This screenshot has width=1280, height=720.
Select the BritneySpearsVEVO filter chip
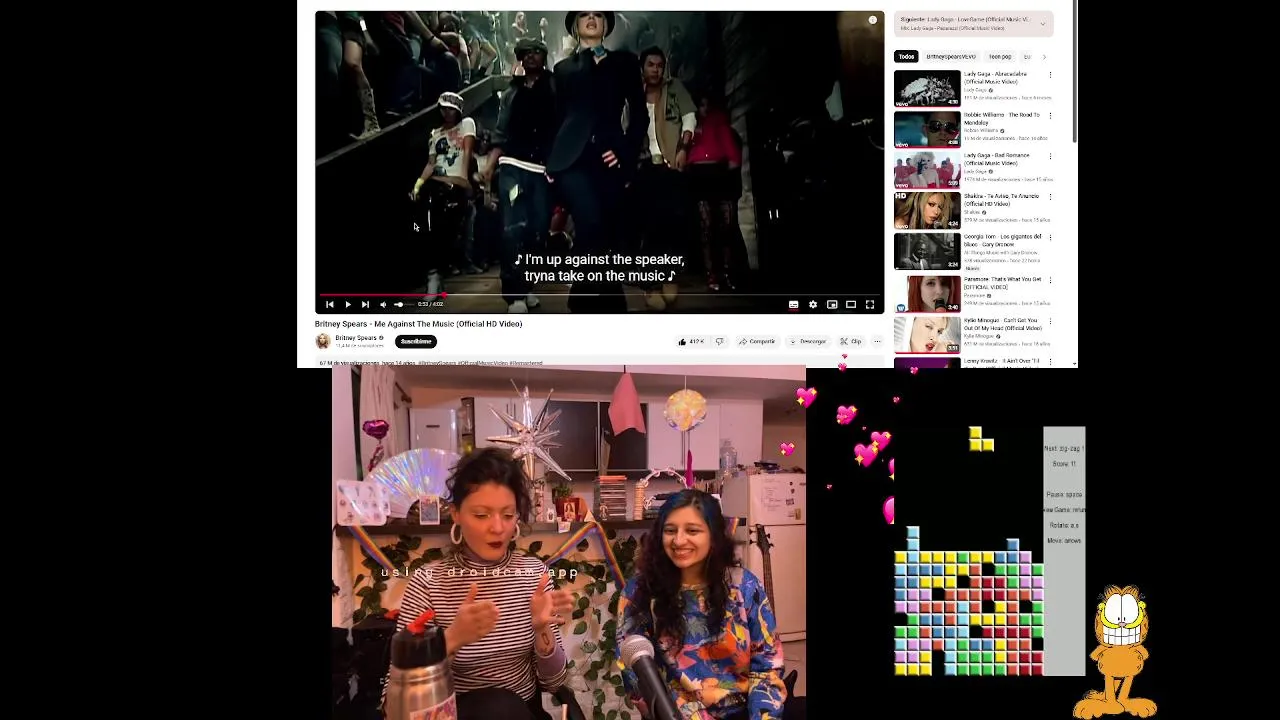coord(951,57)
